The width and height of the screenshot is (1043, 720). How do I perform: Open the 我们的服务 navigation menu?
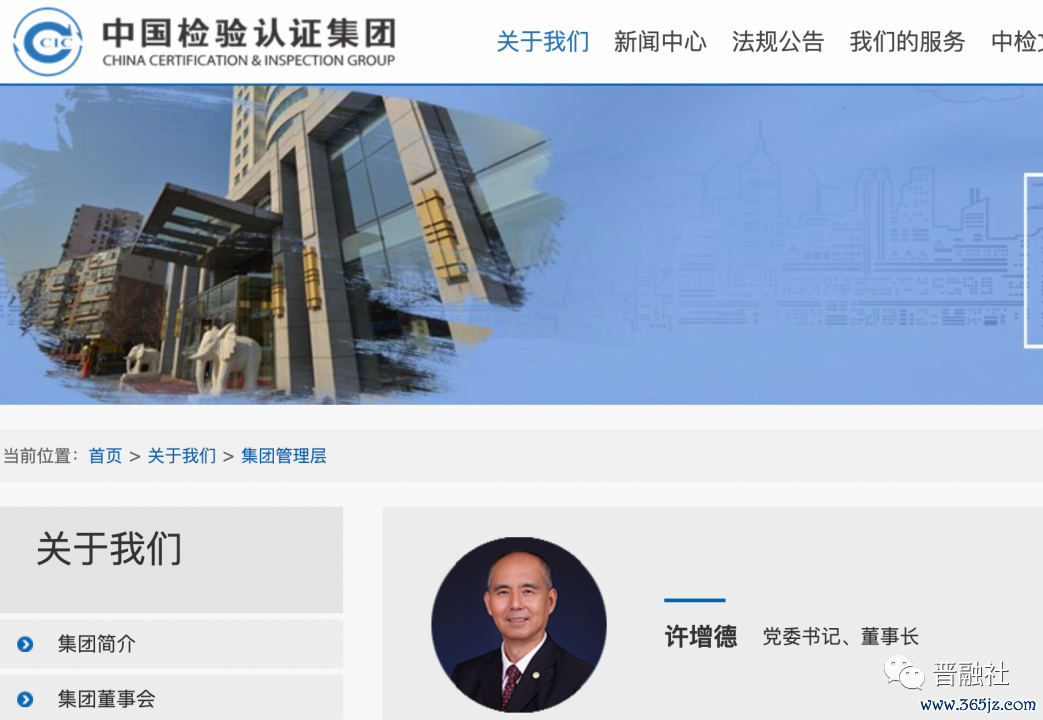pyautogui.click(x=907, y=42)
